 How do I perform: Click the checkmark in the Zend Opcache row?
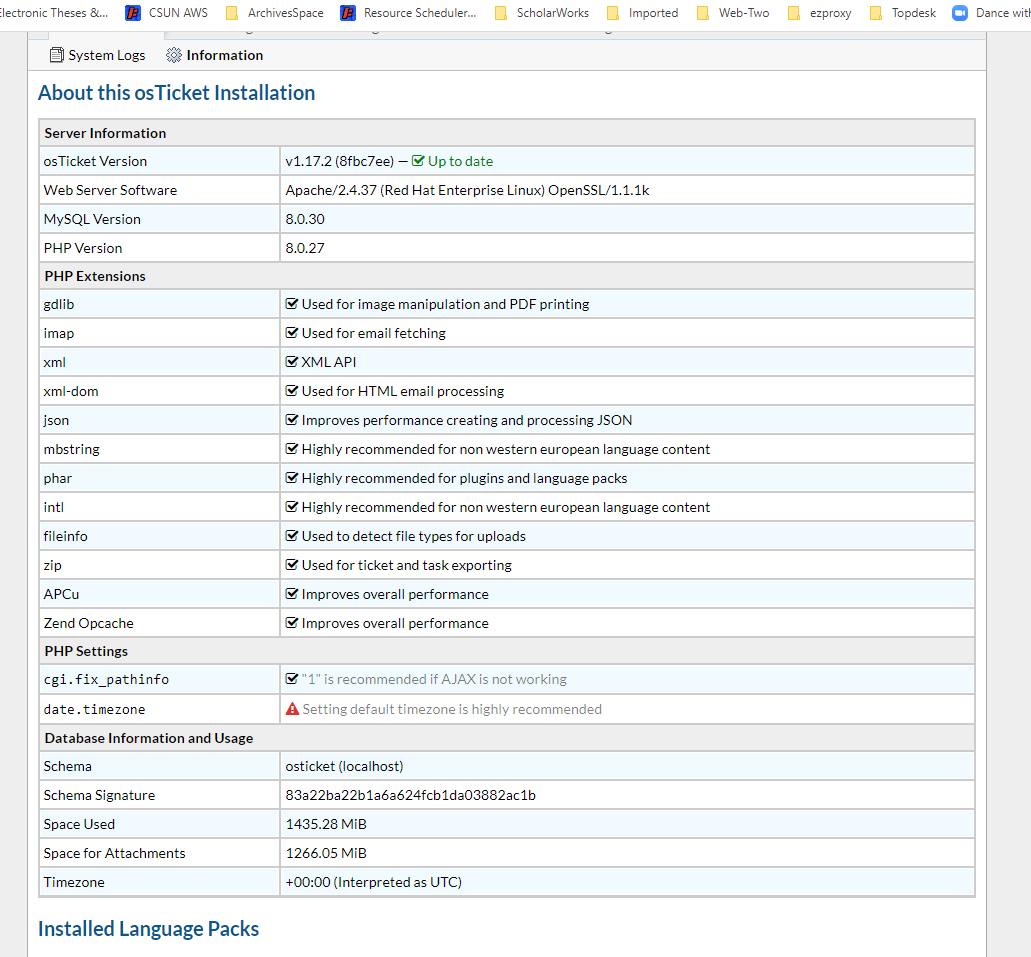[292, 623]
